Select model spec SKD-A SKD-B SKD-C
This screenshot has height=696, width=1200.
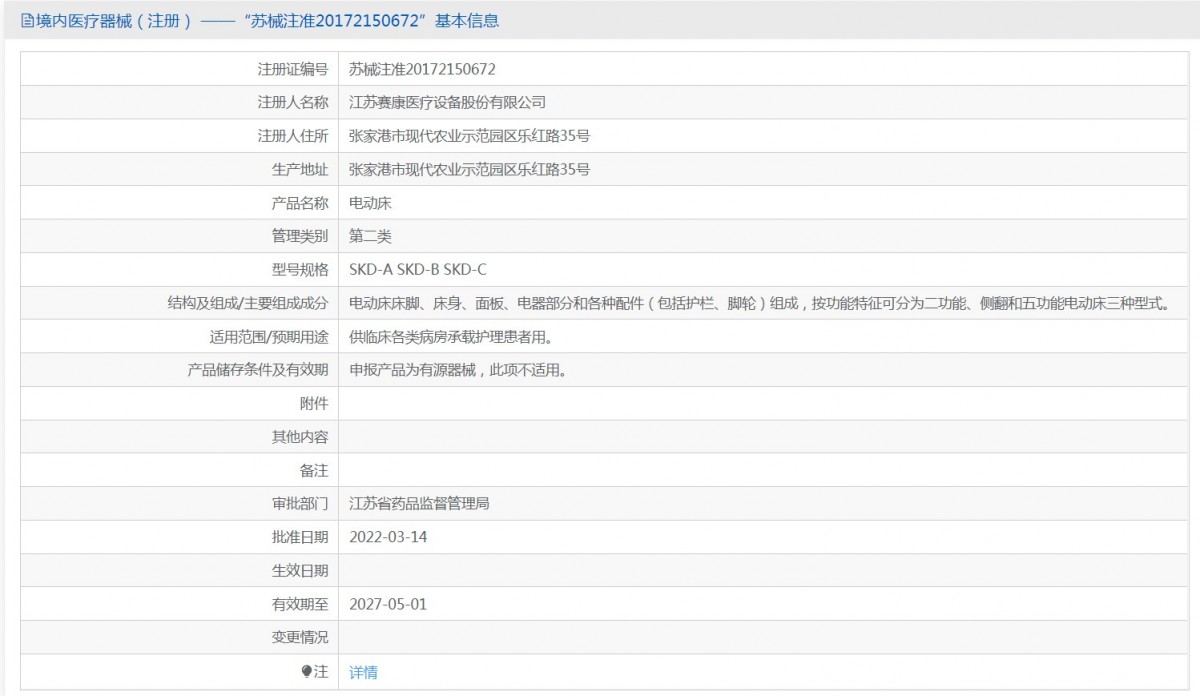point(418,270)
